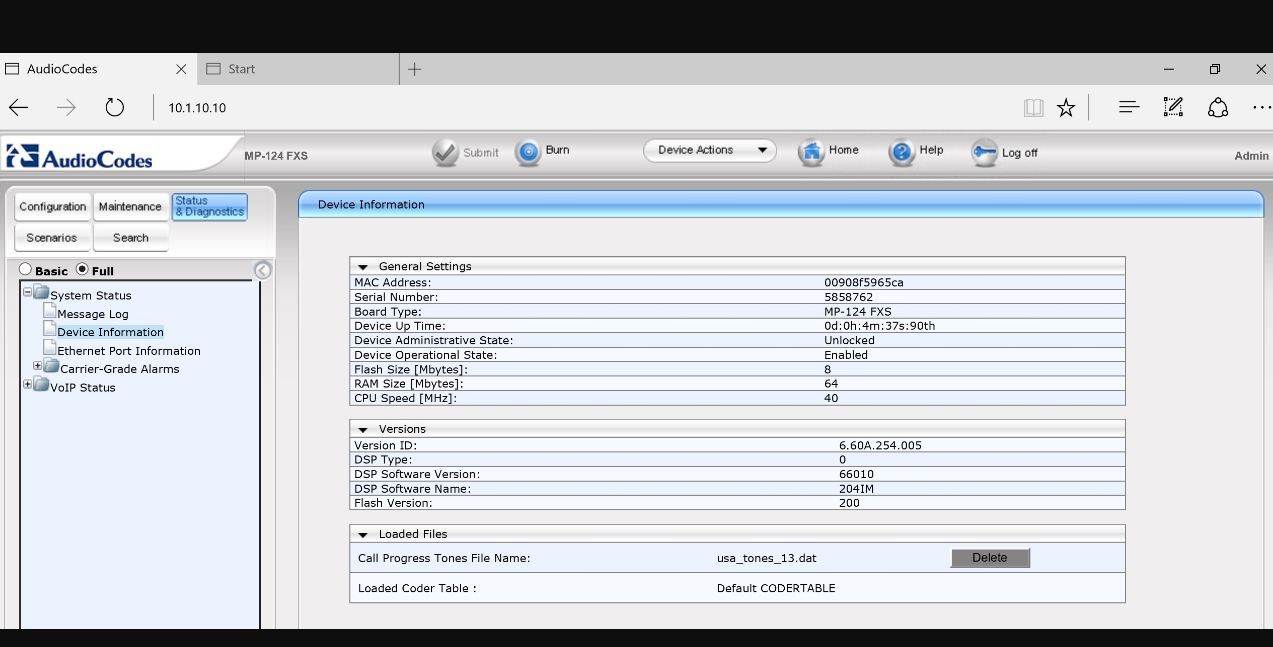The width and height of the screenshot is (1273, 647).
Task: Click the Log off key icon
Action: [x=985, y=152]
